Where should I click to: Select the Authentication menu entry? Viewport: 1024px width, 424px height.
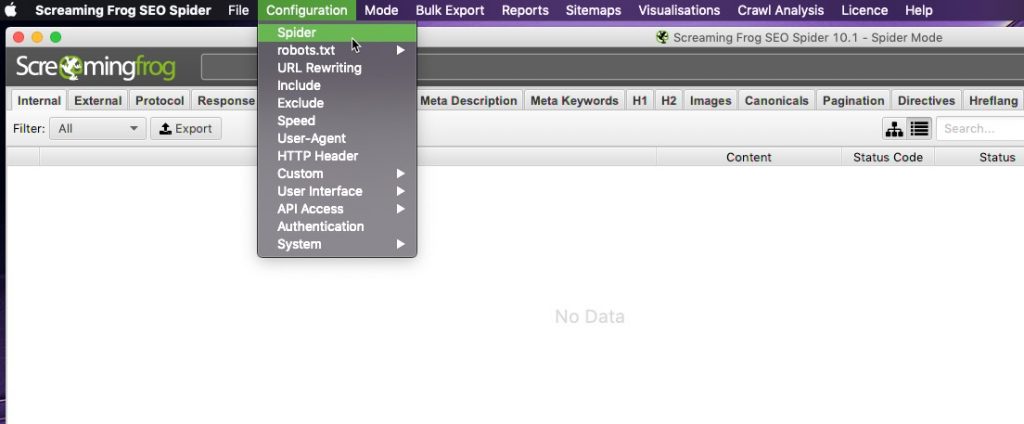point(320,226)
